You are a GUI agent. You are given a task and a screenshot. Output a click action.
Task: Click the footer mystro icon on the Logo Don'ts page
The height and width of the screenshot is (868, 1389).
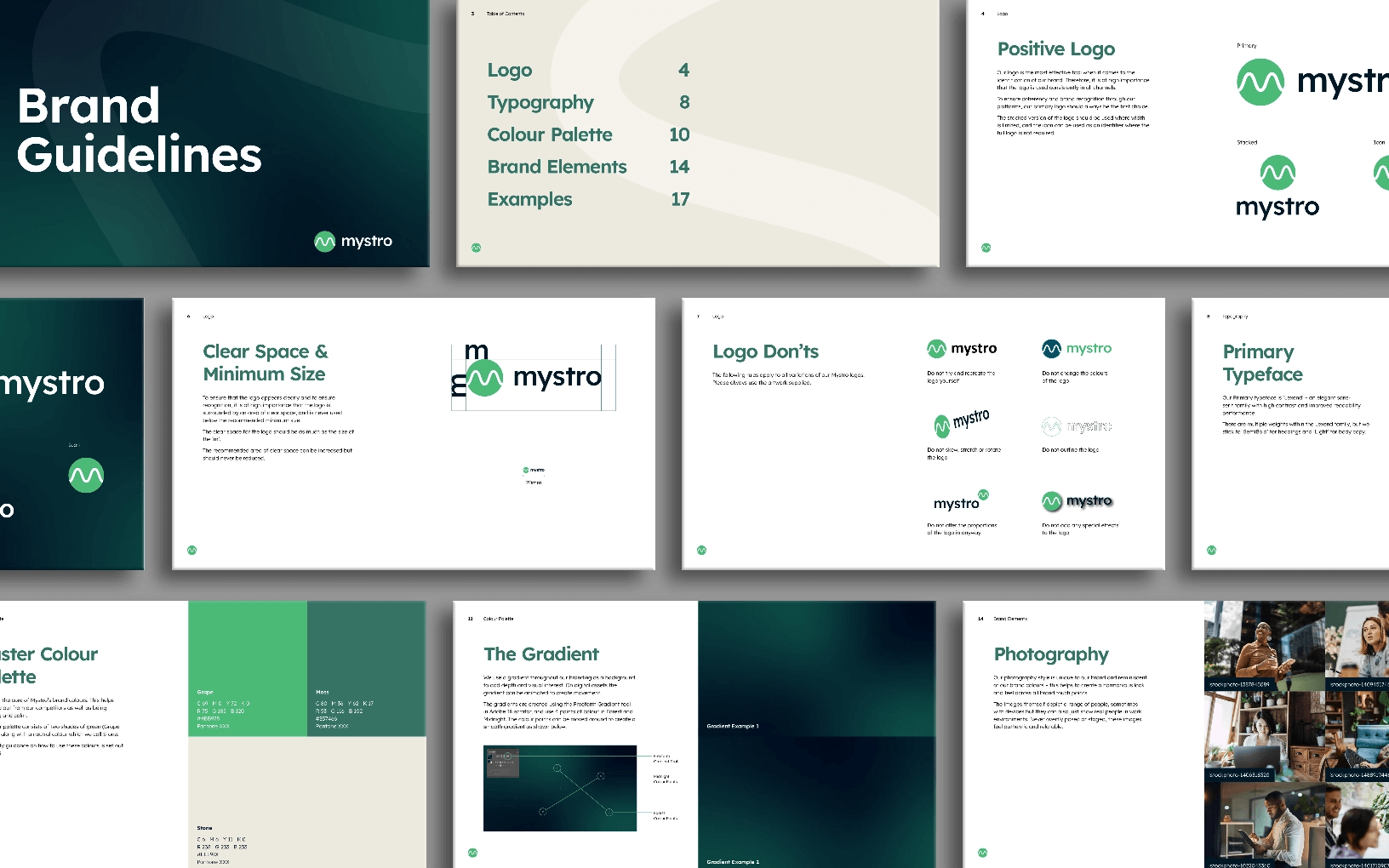pyautogui.click(x=701, y=550)
